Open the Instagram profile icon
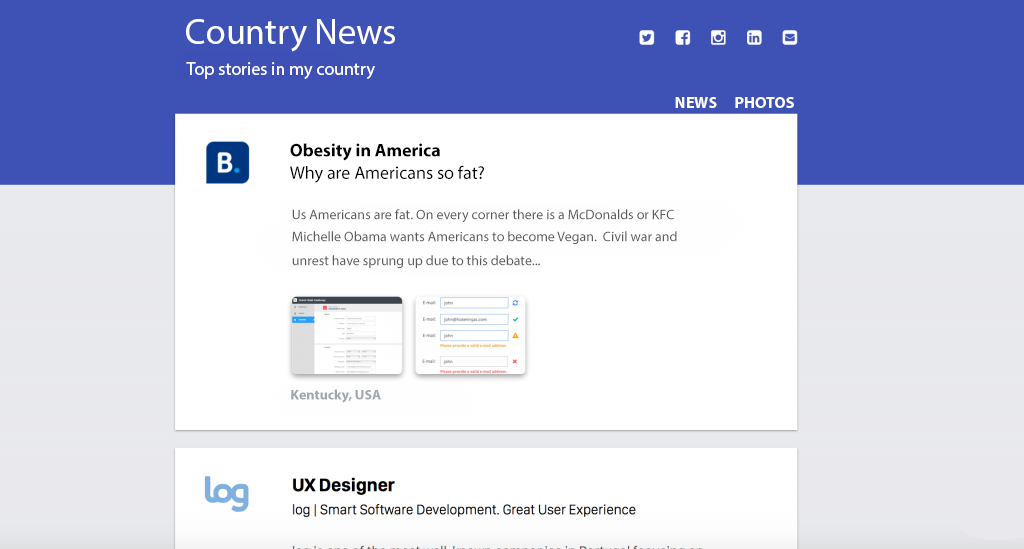1024x549 pixels. 718,38
